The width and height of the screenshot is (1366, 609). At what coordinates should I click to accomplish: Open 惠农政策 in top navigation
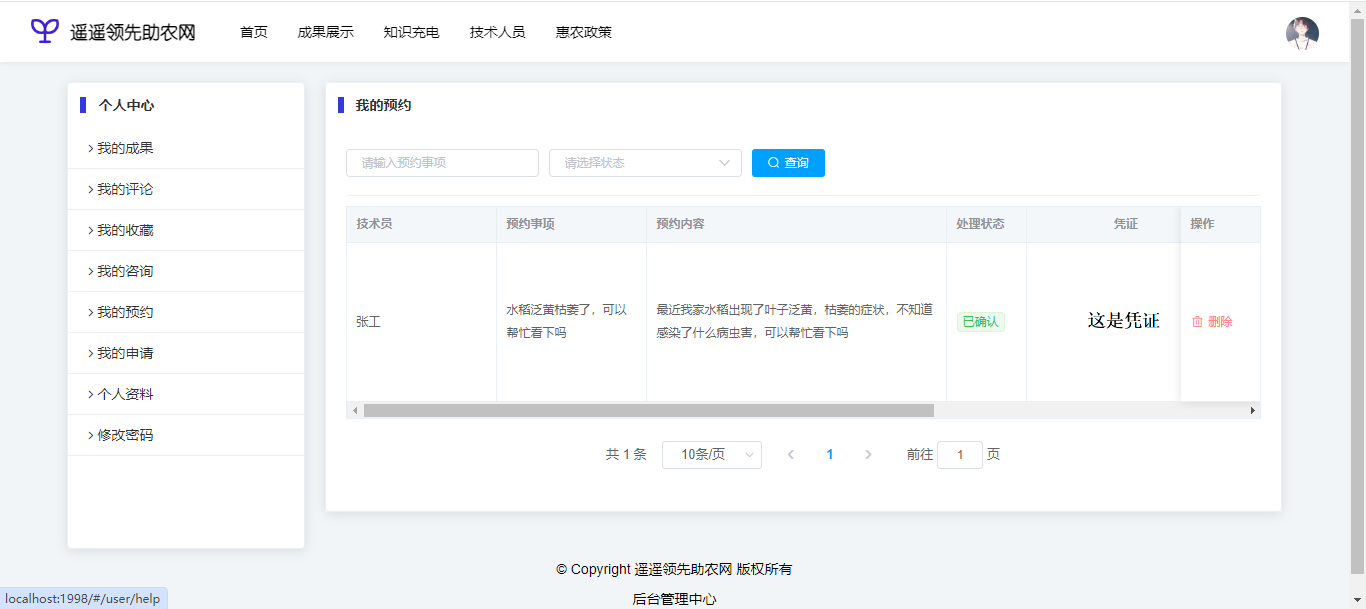coord(583,32)
